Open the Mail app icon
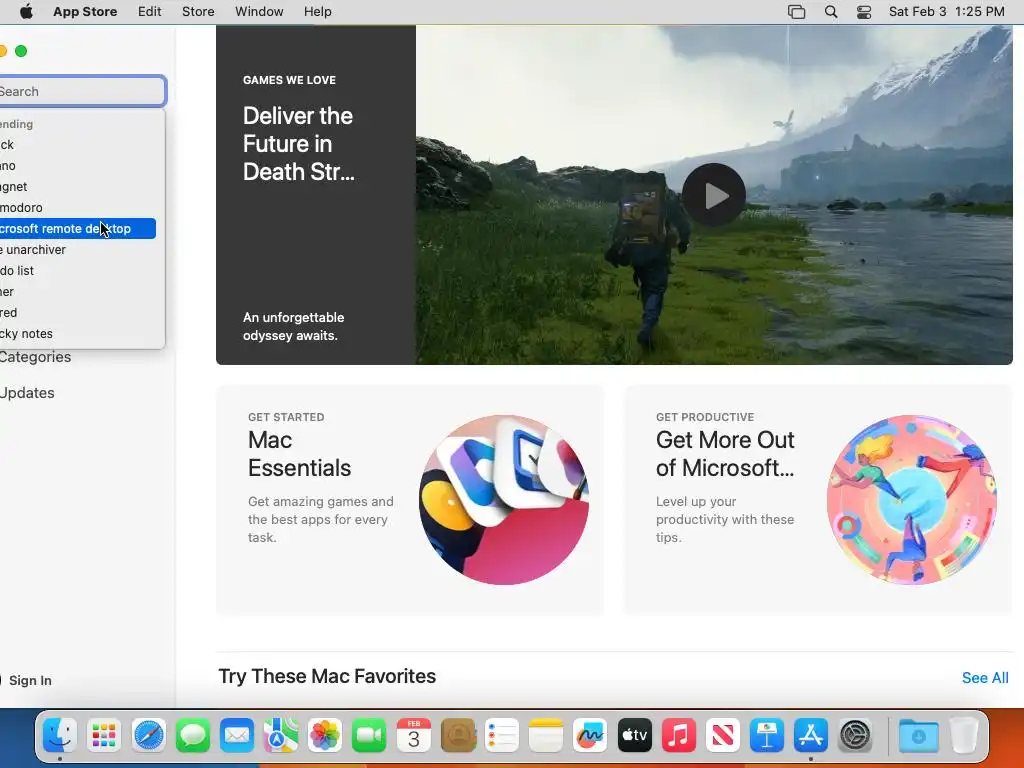 (x=236, y=736)
